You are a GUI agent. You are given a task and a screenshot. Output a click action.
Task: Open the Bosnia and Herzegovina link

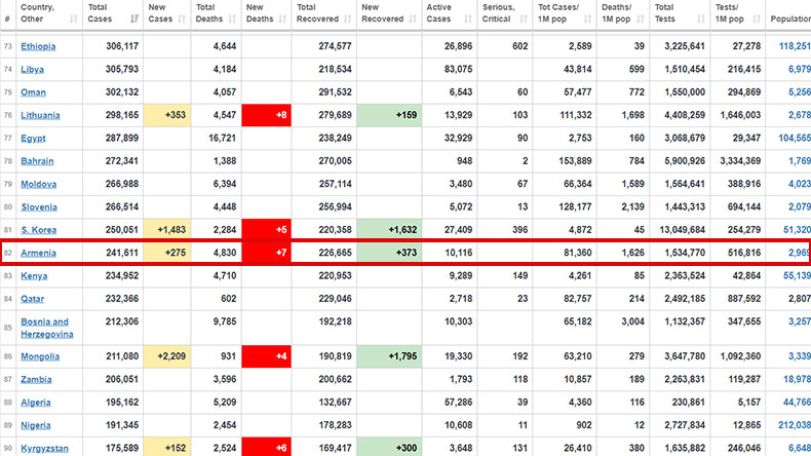coord(47,328)
